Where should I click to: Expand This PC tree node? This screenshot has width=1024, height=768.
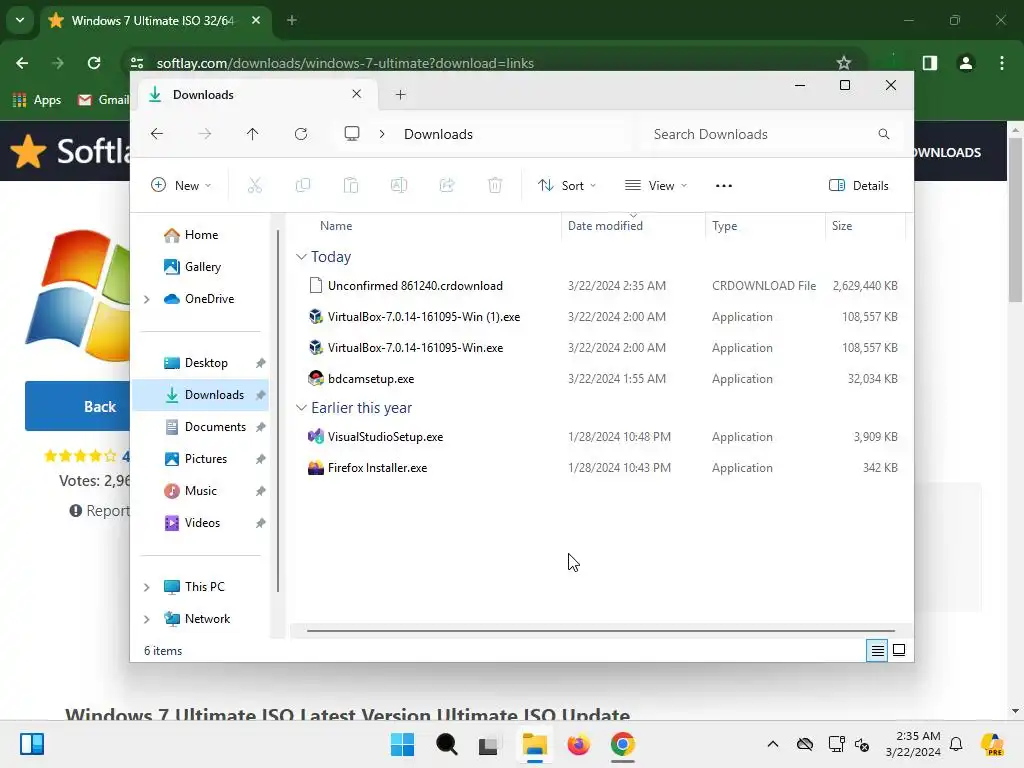point(147,587)
